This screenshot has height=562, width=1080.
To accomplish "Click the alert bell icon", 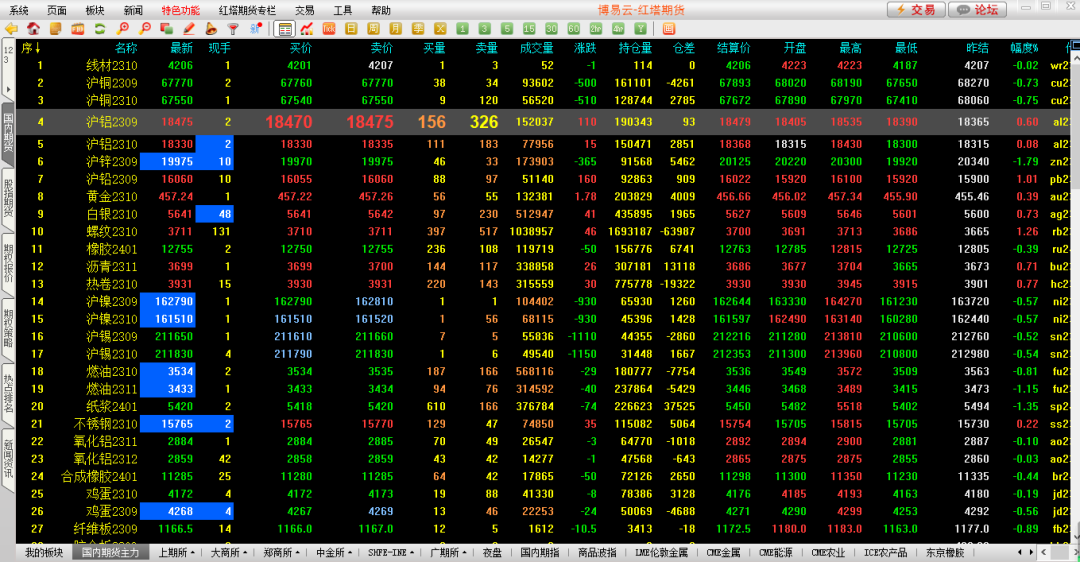I will [x=211, y=29].
